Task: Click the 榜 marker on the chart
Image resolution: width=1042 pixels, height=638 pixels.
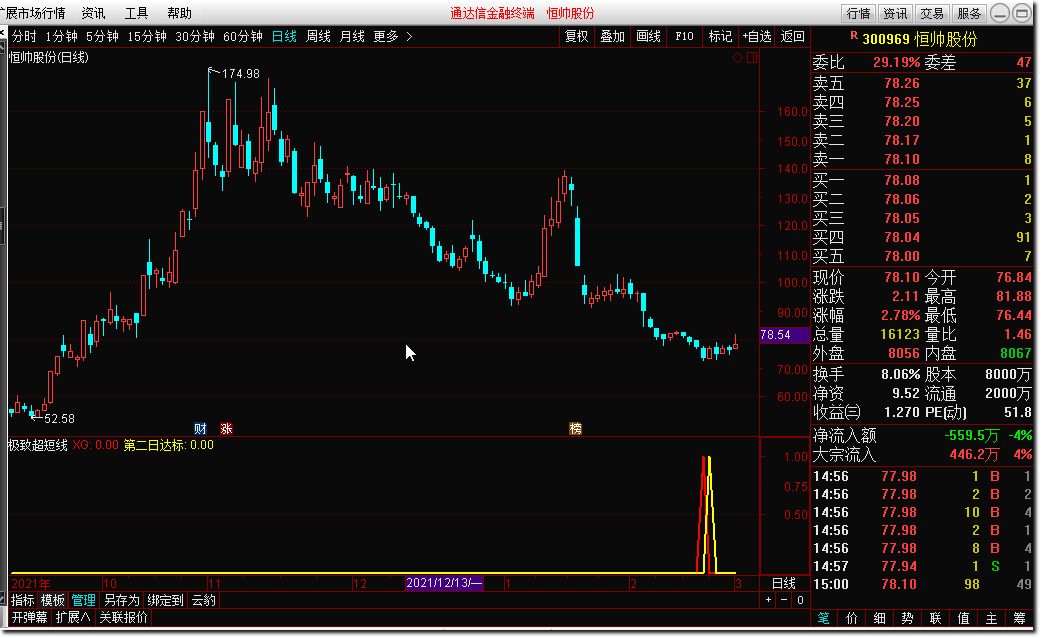Action: [x=575, y=429]
